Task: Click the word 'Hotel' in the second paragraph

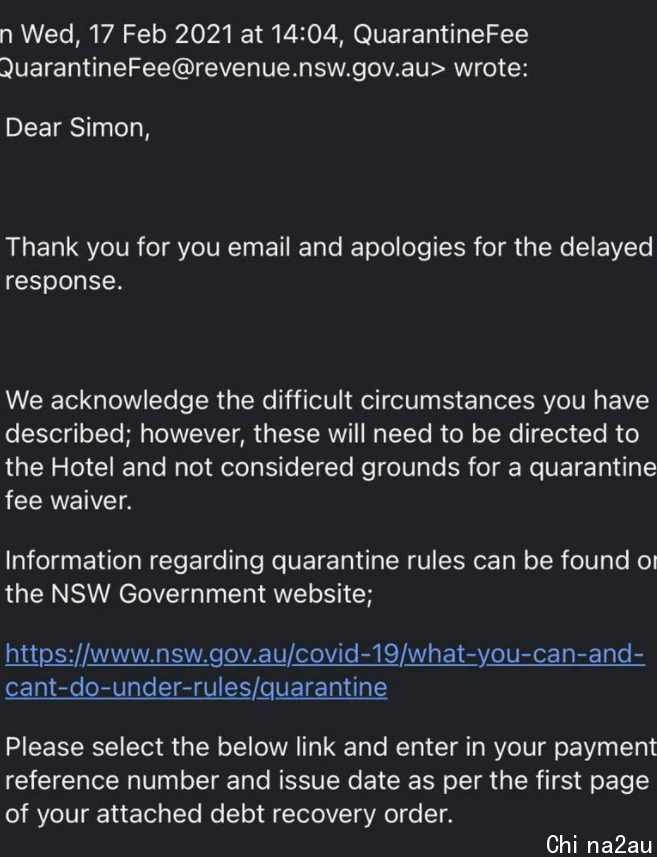Action: pos(83,467)
